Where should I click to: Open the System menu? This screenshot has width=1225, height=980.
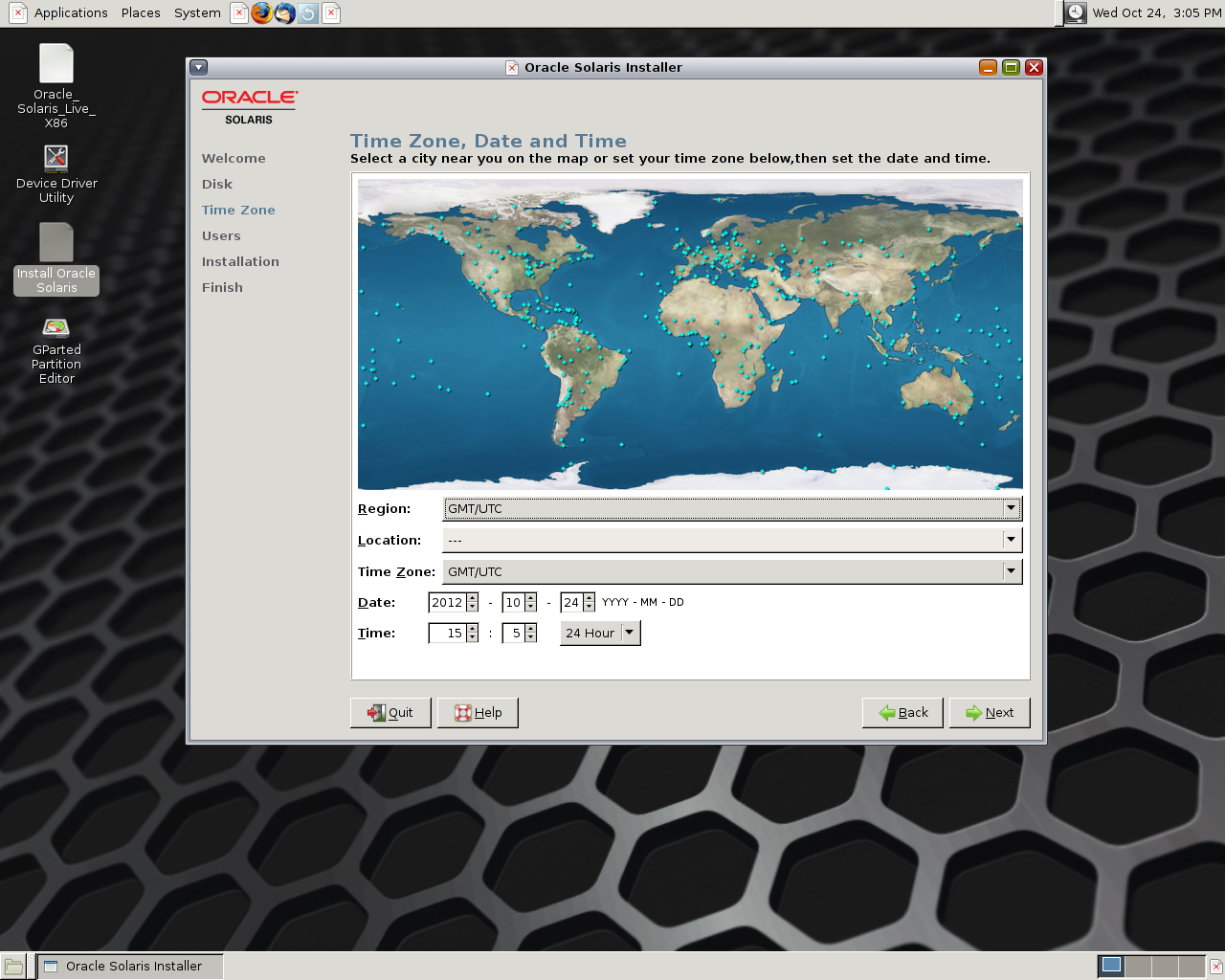pos(197,13)
